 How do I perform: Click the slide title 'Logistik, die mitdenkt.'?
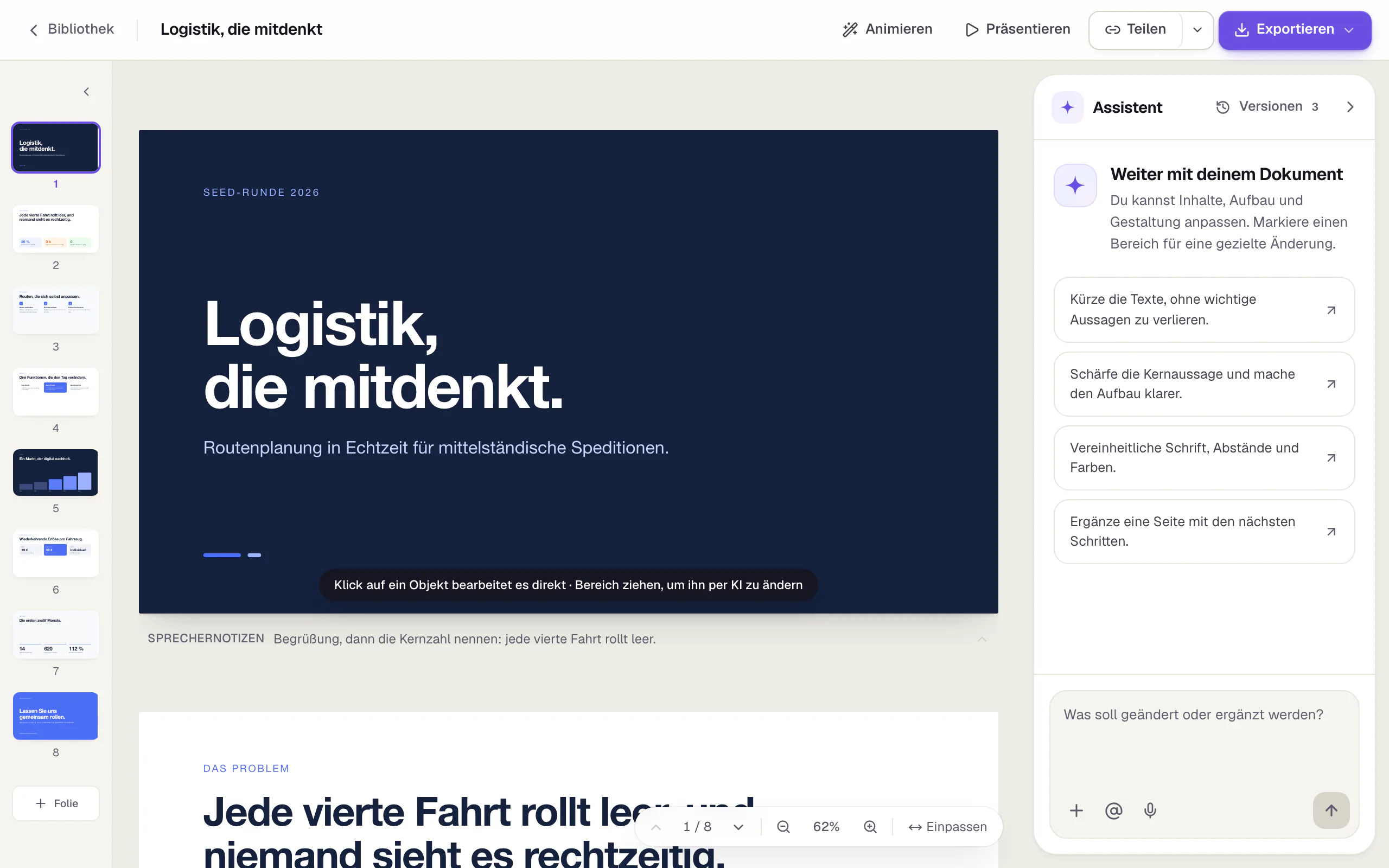tap(384, 355)
